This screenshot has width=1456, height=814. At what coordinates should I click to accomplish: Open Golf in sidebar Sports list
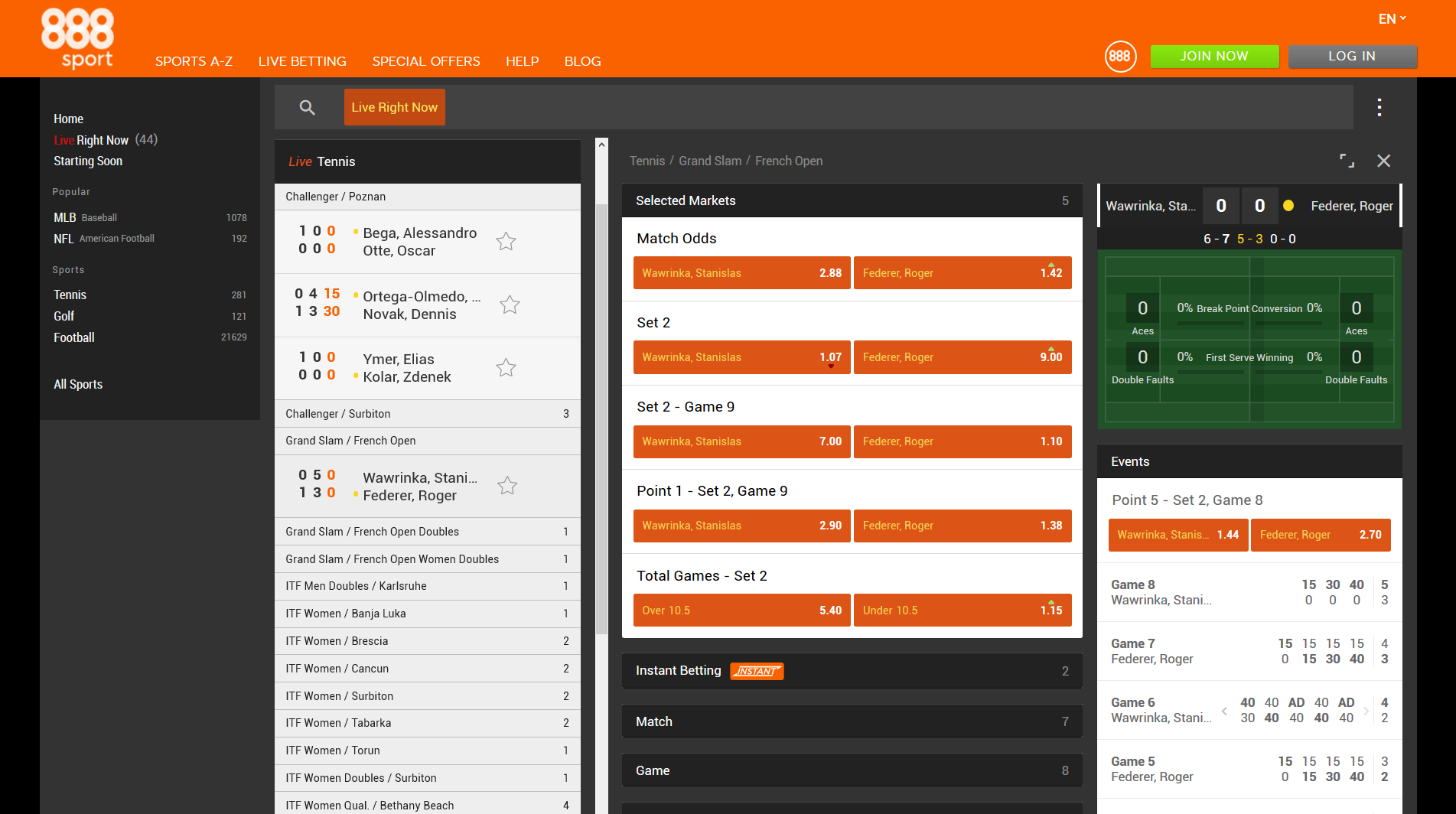tap(150, 316)
